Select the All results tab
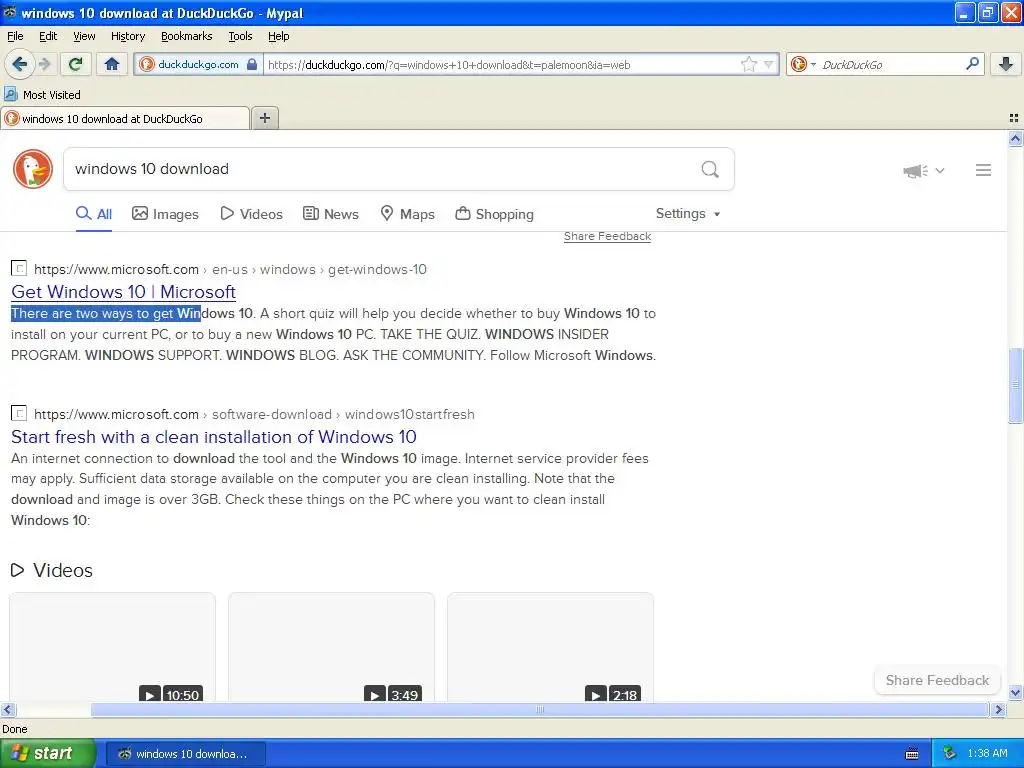1024x768 pixels. 93,214
